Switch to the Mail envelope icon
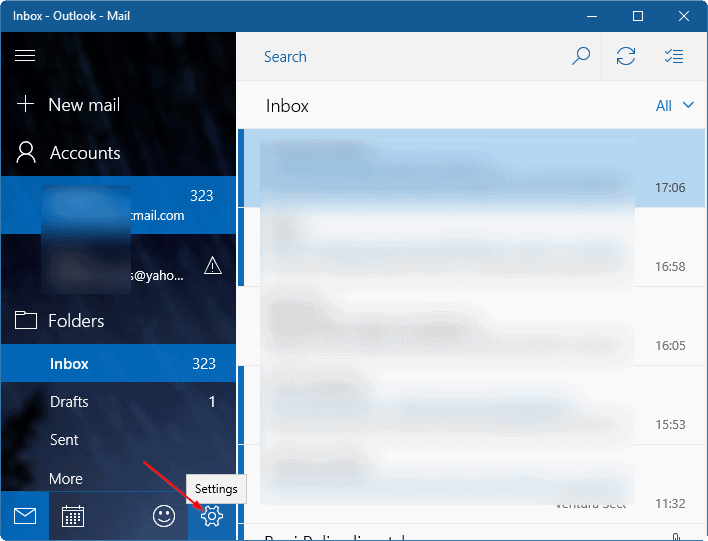 [25, 516]
